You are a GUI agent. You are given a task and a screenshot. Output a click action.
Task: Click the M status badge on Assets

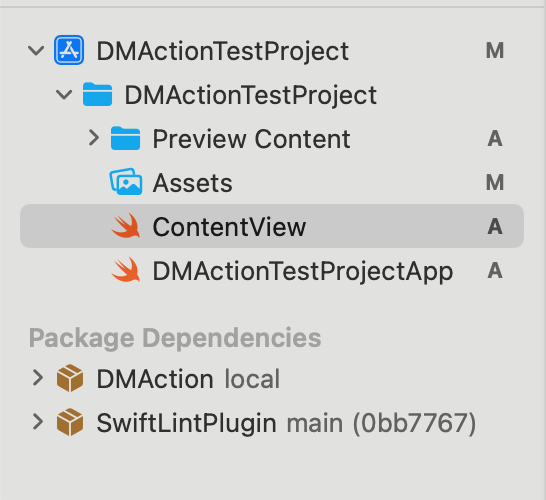[x=495, y=182]
